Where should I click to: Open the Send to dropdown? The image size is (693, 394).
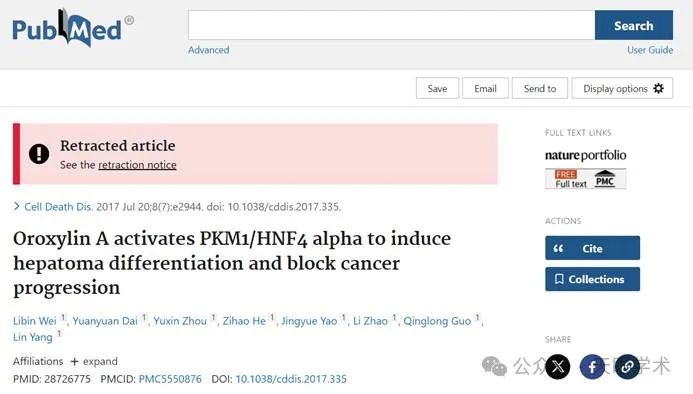[540, 88]
